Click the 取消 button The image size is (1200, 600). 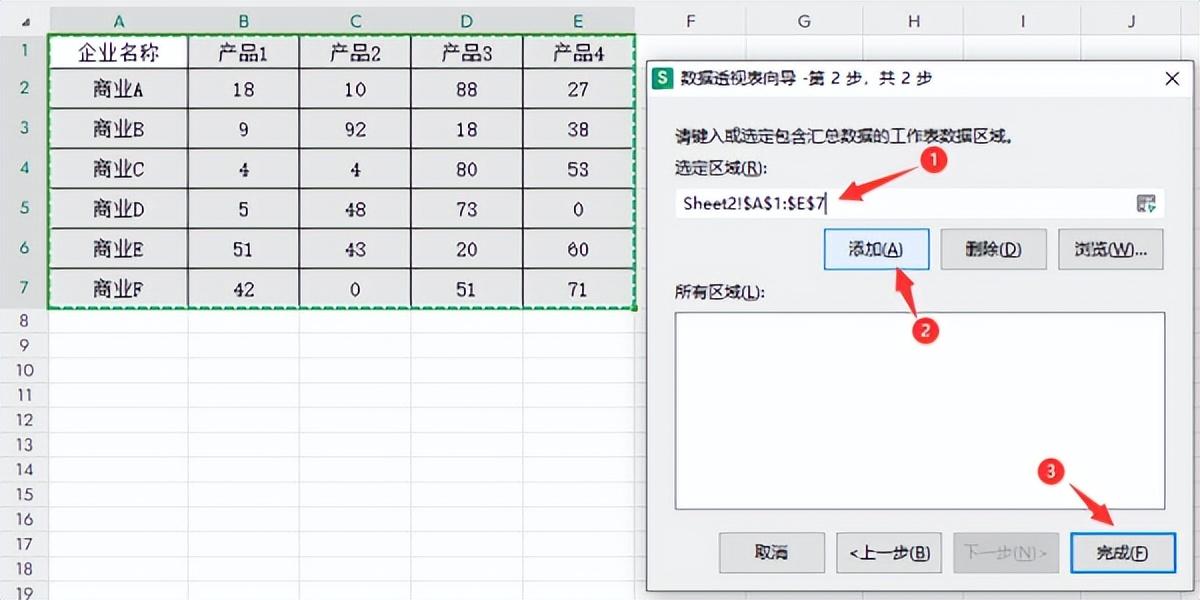pos(772,552)
